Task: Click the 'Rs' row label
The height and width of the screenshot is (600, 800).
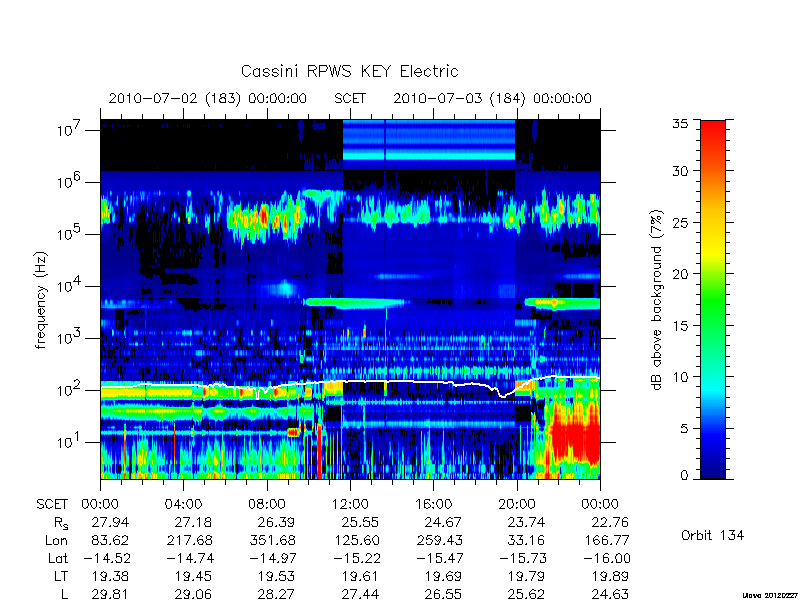Action: pos(61,523)
